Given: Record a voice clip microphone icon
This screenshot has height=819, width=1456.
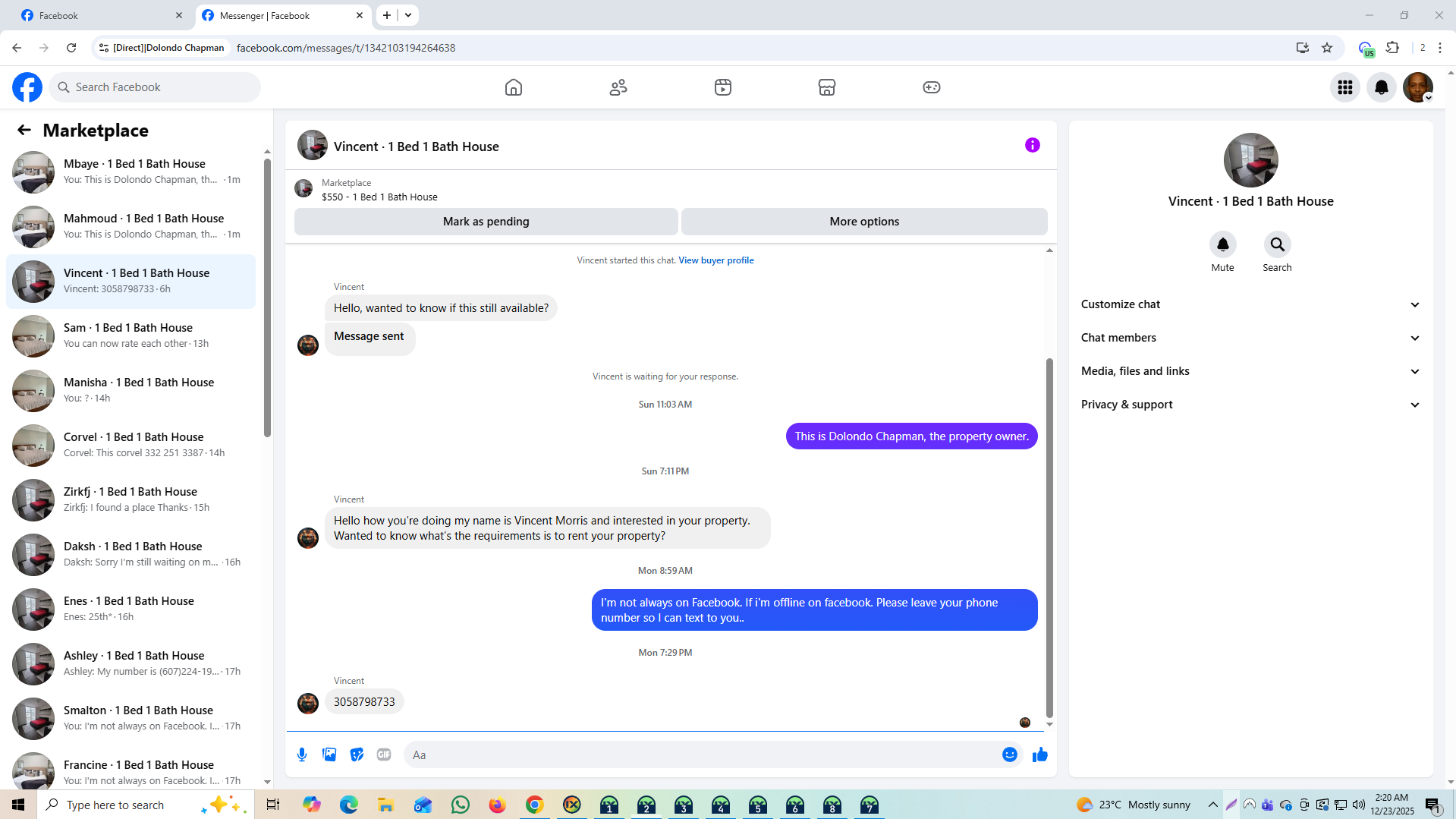Looking at the screenshot, I should pos(302,754).
